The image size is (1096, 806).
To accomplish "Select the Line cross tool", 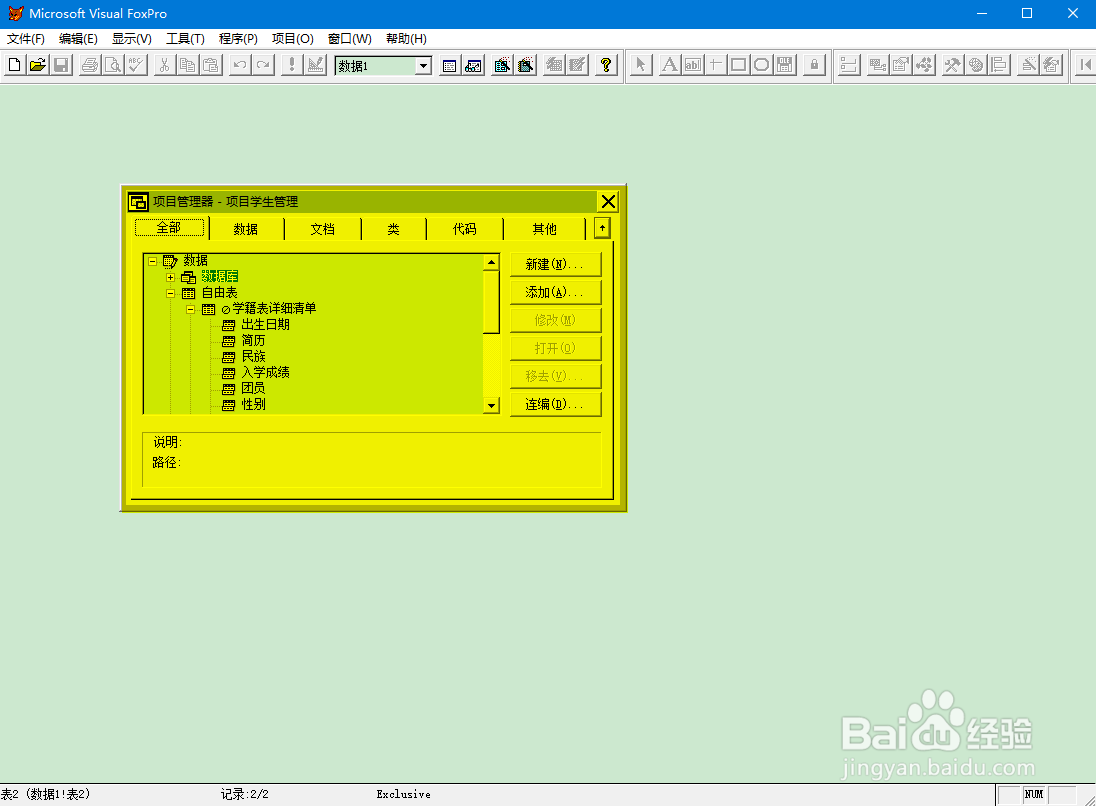I will tap(715, 66).
